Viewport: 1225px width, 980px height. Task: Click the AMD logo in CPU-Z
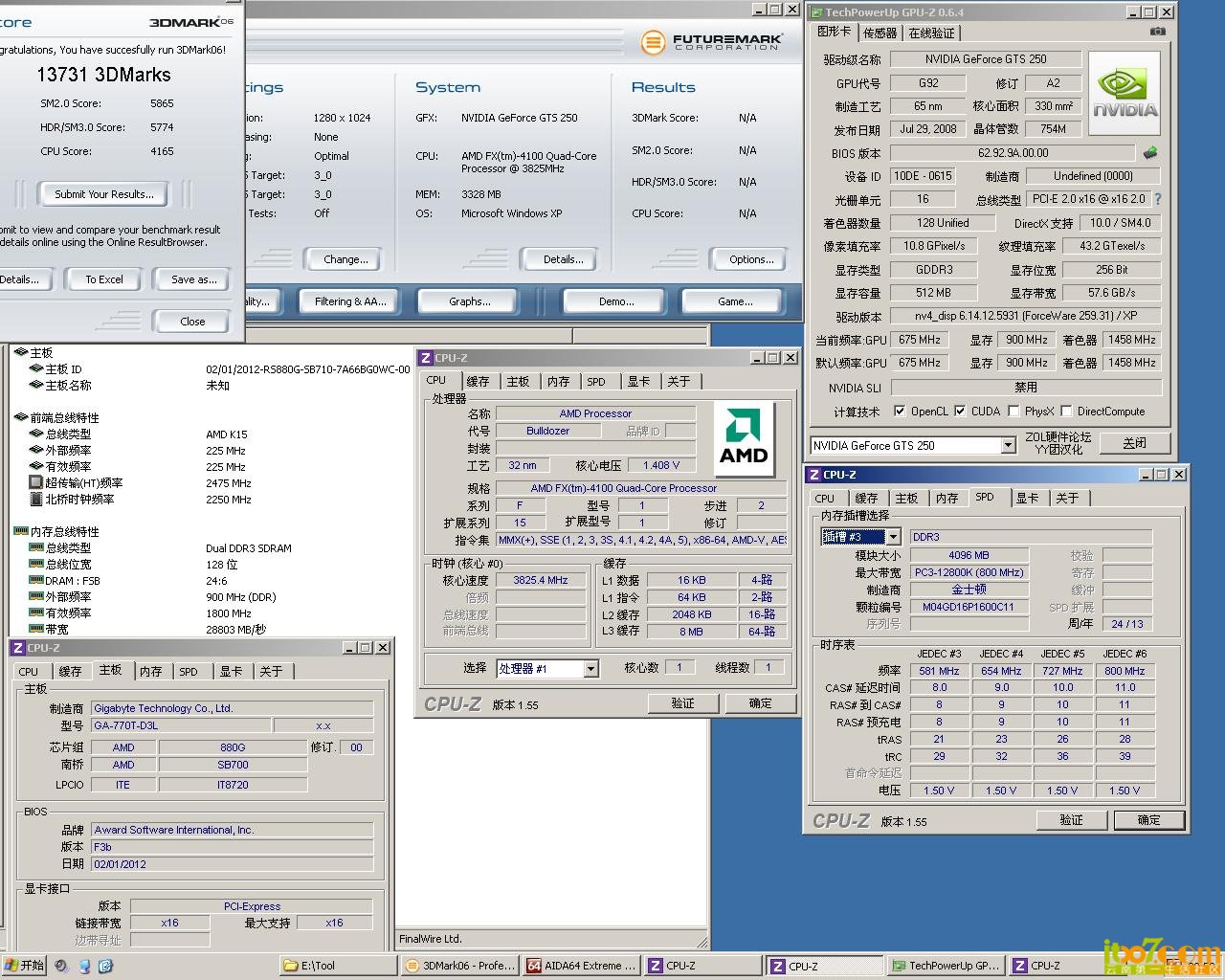[744, 437]
